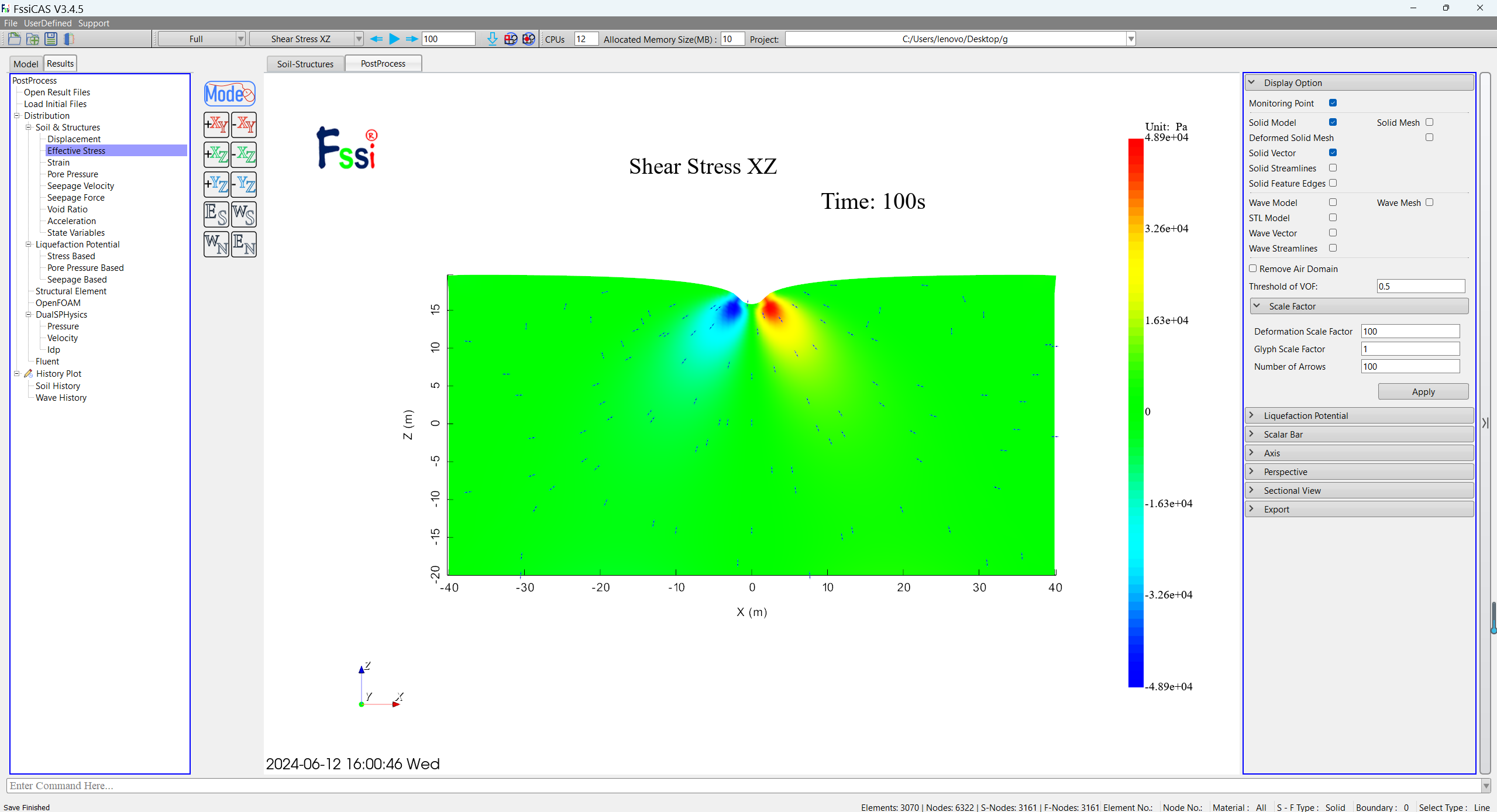Click the right panel vertical scrollbar
The width and height of the screenshot is (1497, 812).
coord(1485,423)
